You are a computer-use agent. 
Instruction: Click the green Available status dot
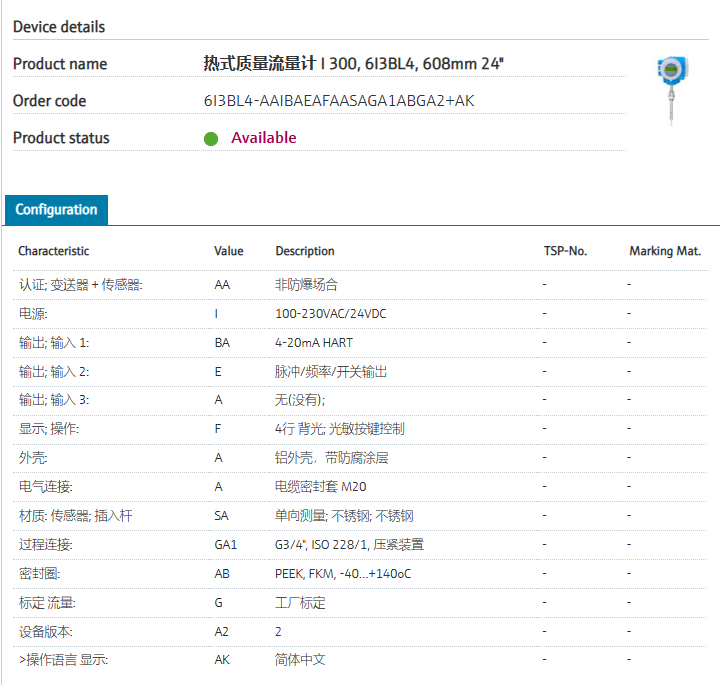point(211,139)
